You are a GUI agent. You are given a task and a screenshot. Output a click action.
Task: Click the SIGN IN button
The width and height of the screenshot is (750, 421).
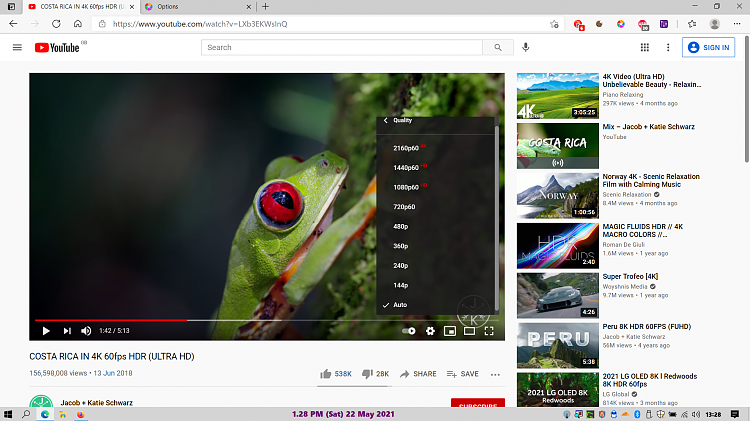click(708, 47)
